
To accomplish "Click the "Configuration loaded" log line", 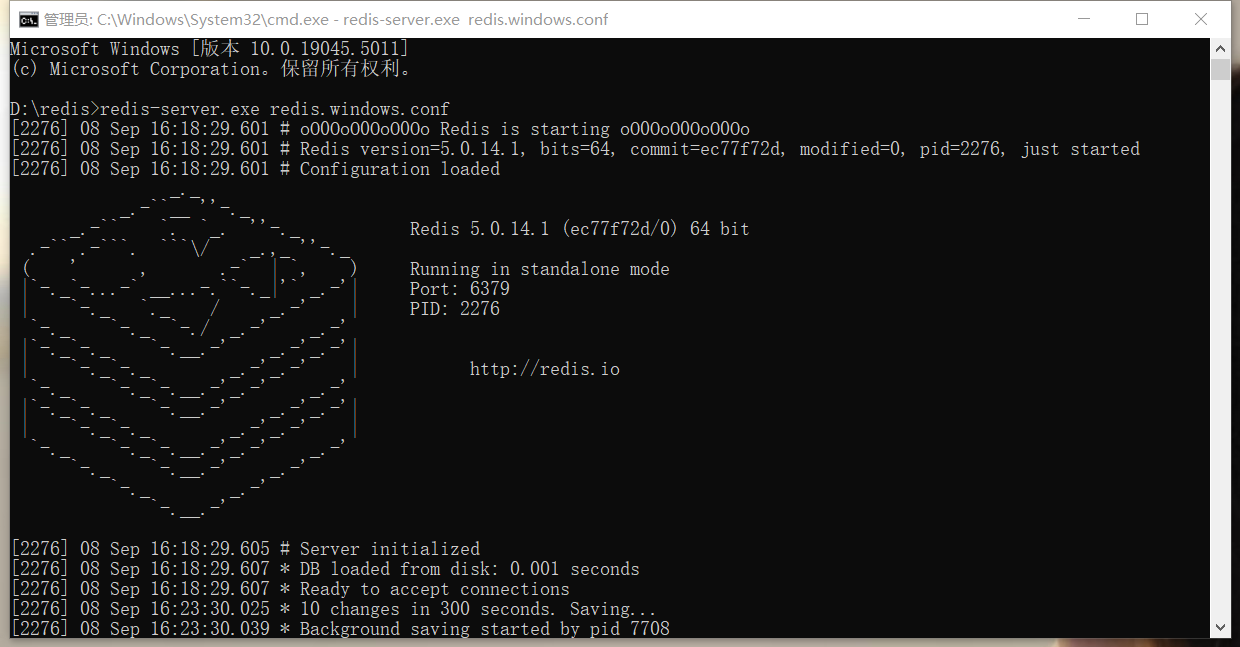I will pyautogui.click(x=399, y=169).
